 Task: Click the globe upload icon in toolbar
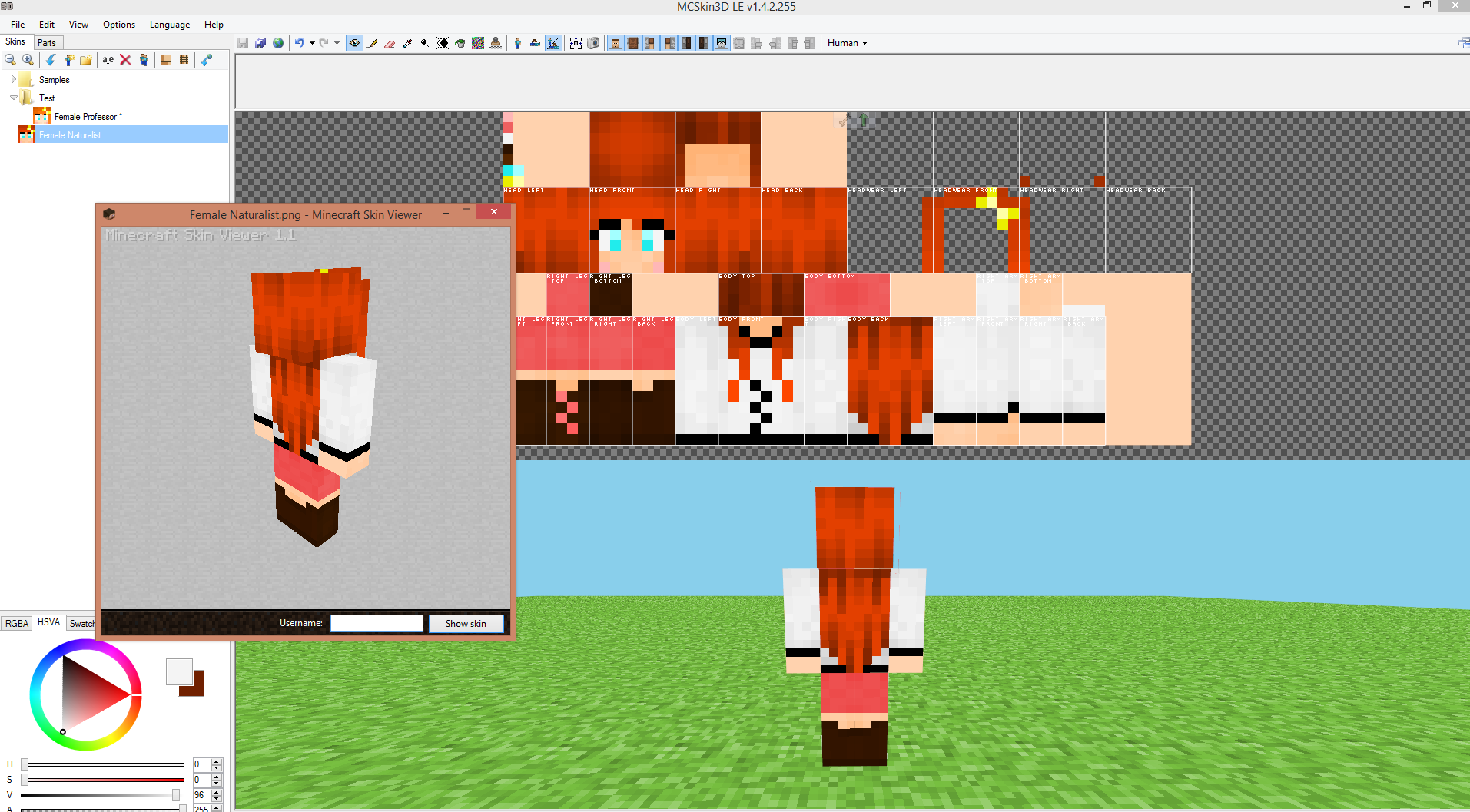(278, 43)
